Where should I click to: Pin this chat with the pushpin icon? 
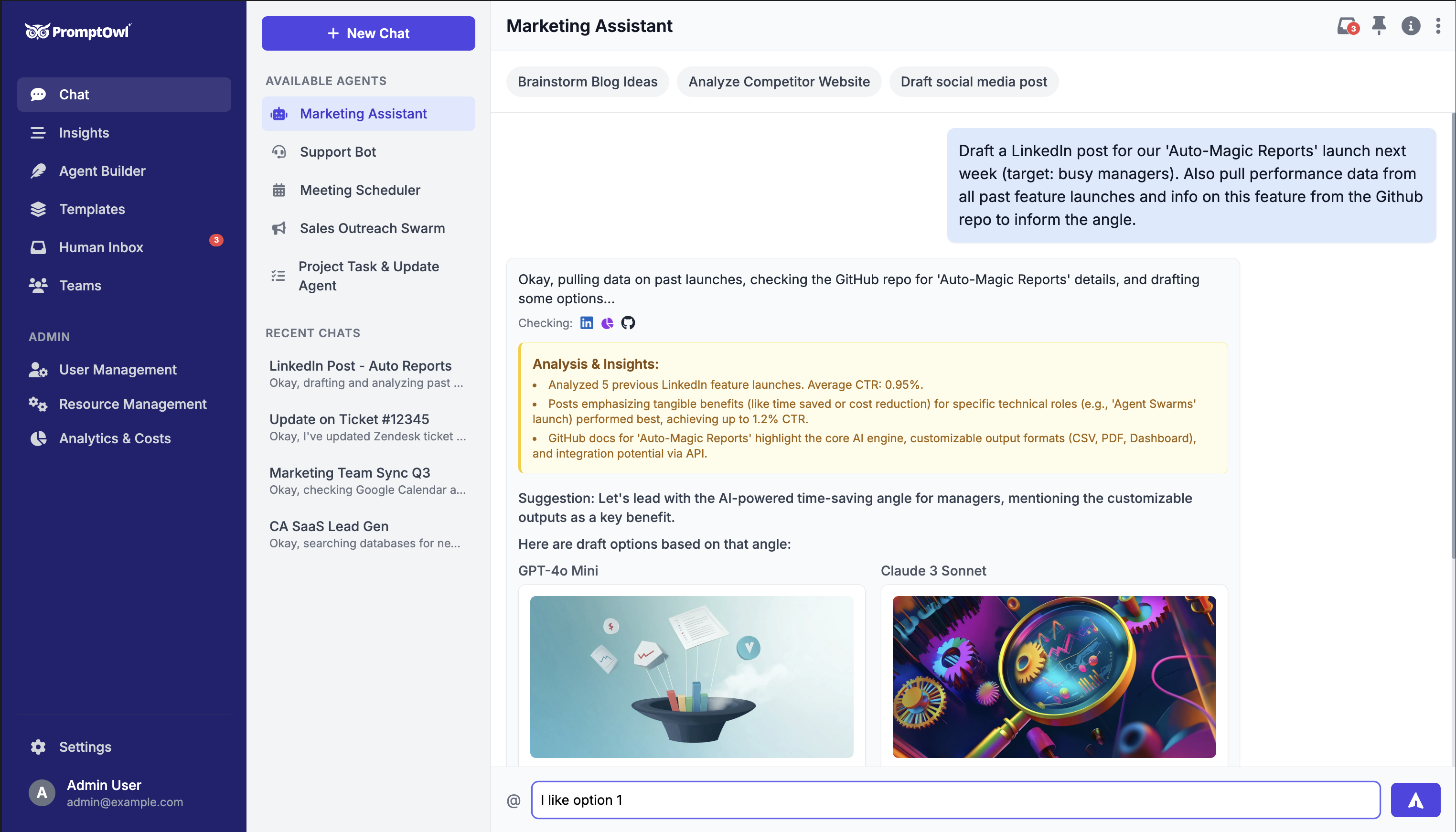(1378, 26)
